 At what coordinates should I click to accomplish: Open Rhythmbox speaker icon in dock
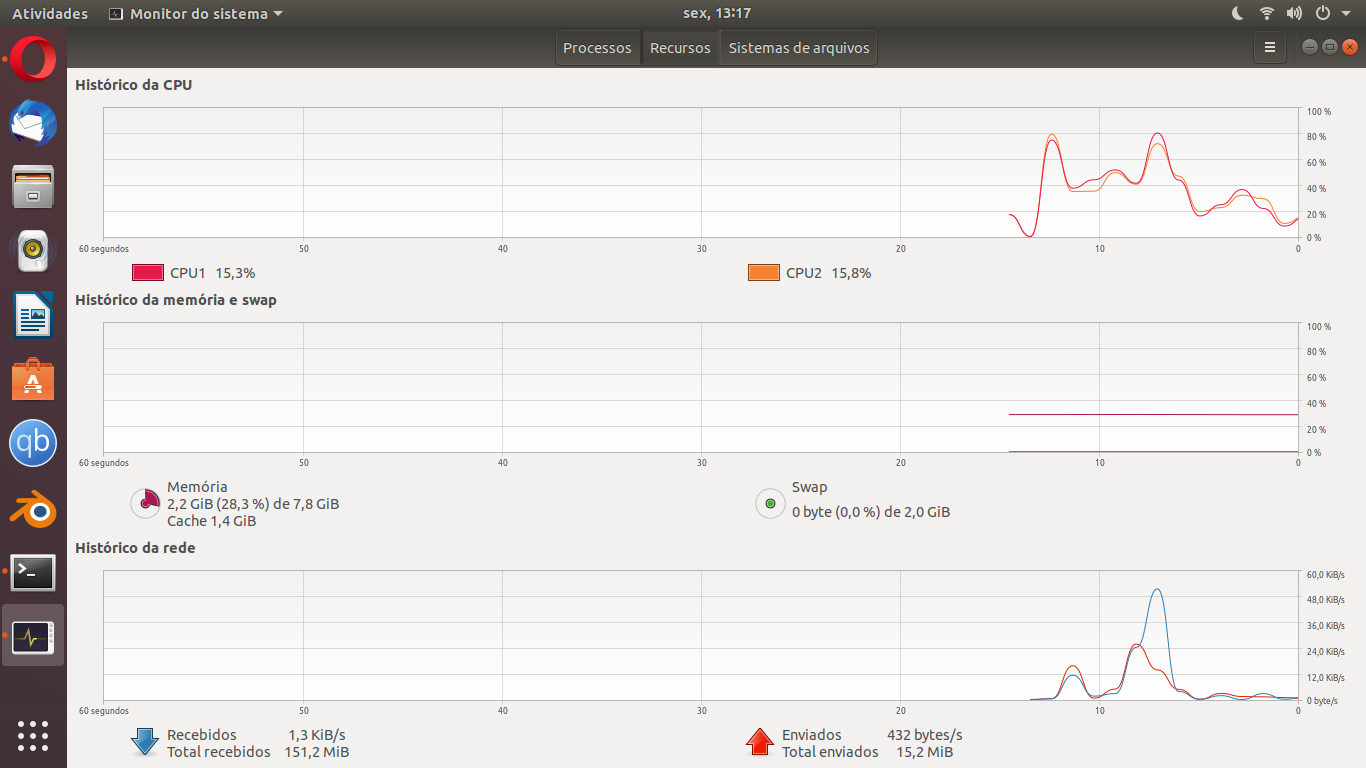tap(33, 250)
